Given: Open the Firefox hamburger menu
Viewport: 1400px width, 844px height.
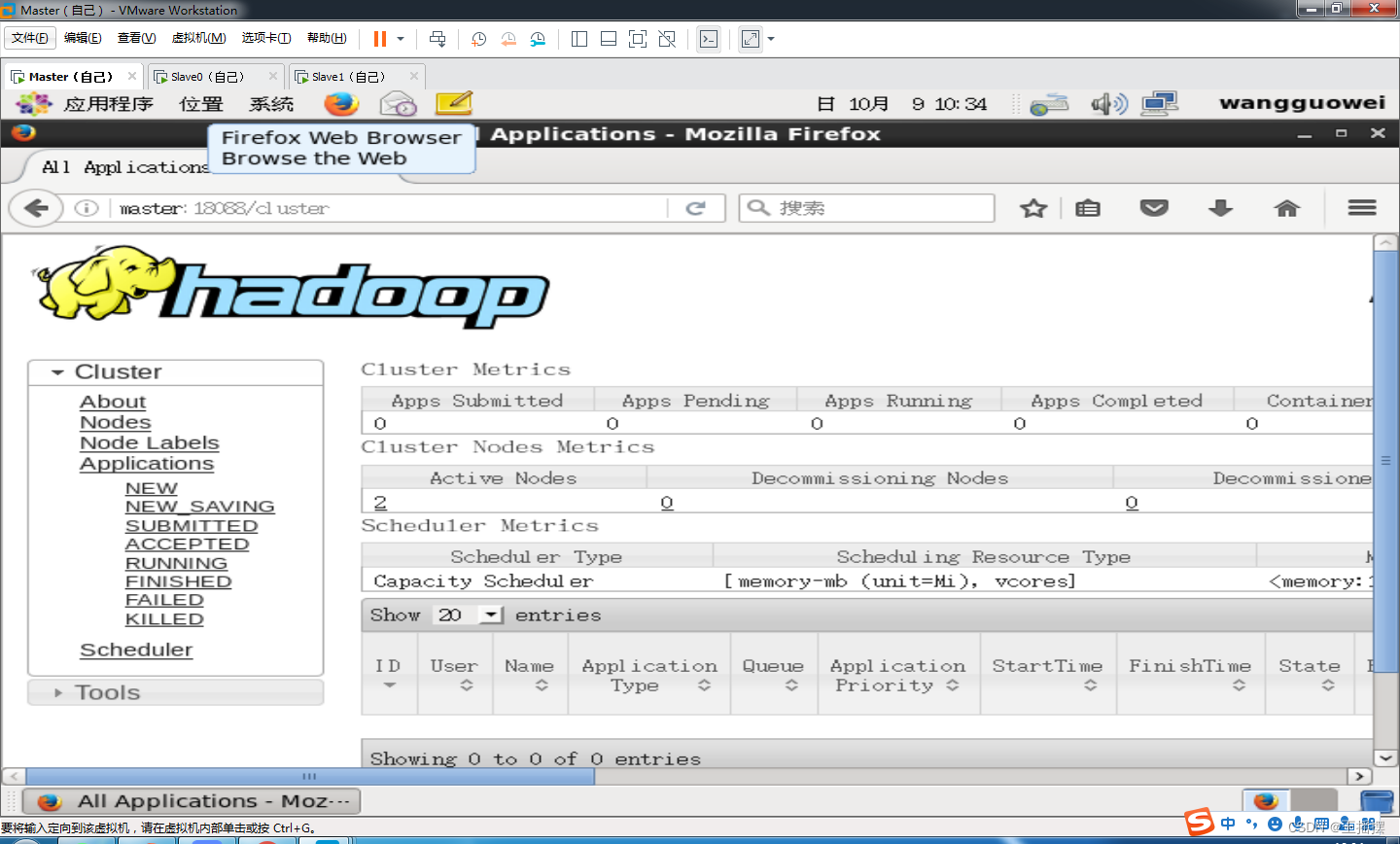Looking at the screenshot, I should click(x=1362, y=208).
